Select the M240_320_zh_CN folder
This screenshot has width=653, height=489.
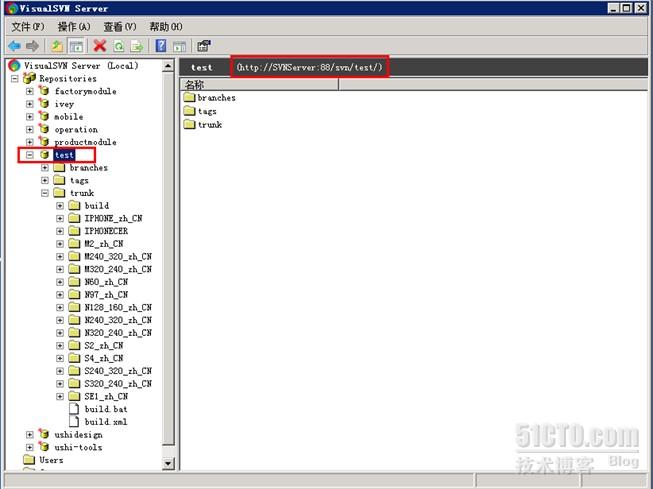[x=118, y=256]
